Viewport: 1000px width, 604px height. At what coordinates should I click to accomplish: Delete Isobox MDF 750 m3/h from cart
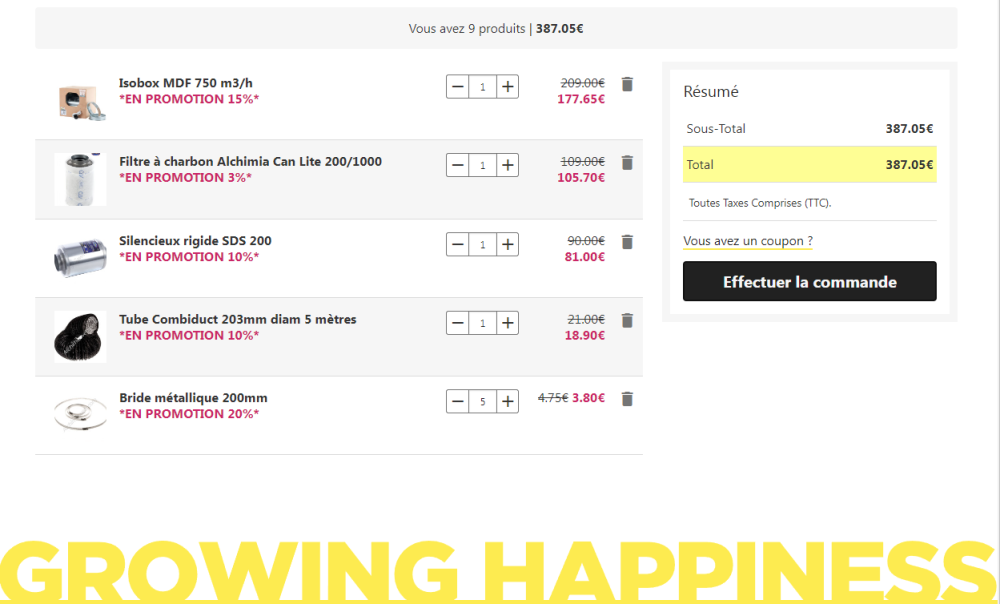[x=627, y=84]
